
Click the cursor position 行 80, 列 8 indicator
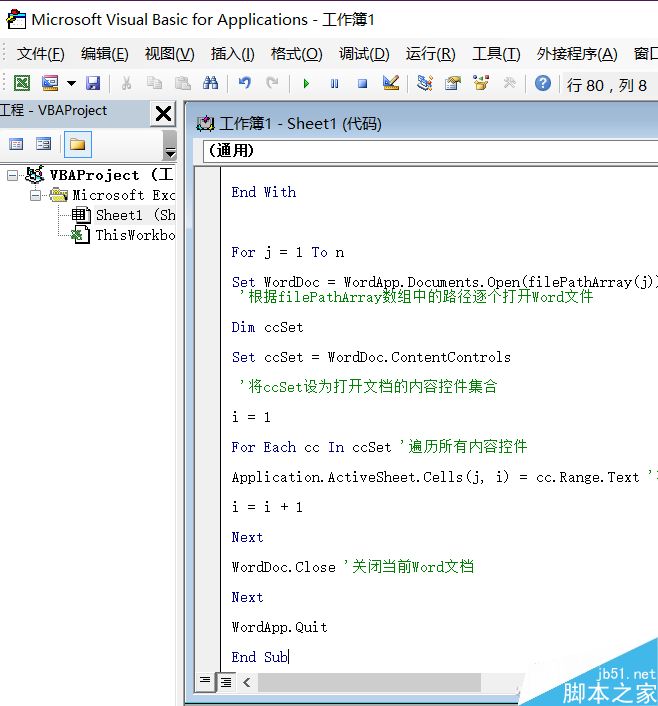click(x=606, y=85)
